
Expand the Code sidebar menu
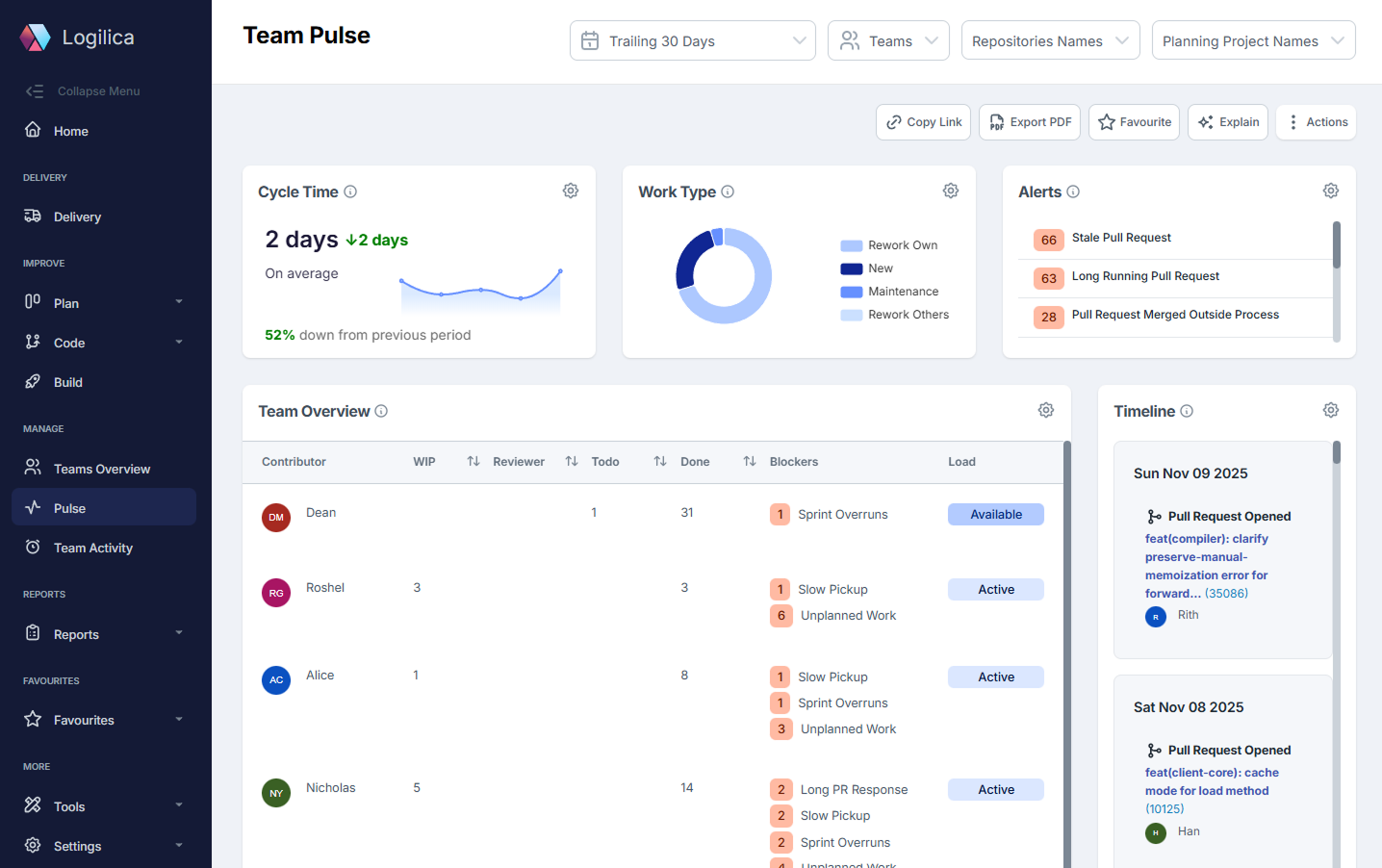pos(104,343)
